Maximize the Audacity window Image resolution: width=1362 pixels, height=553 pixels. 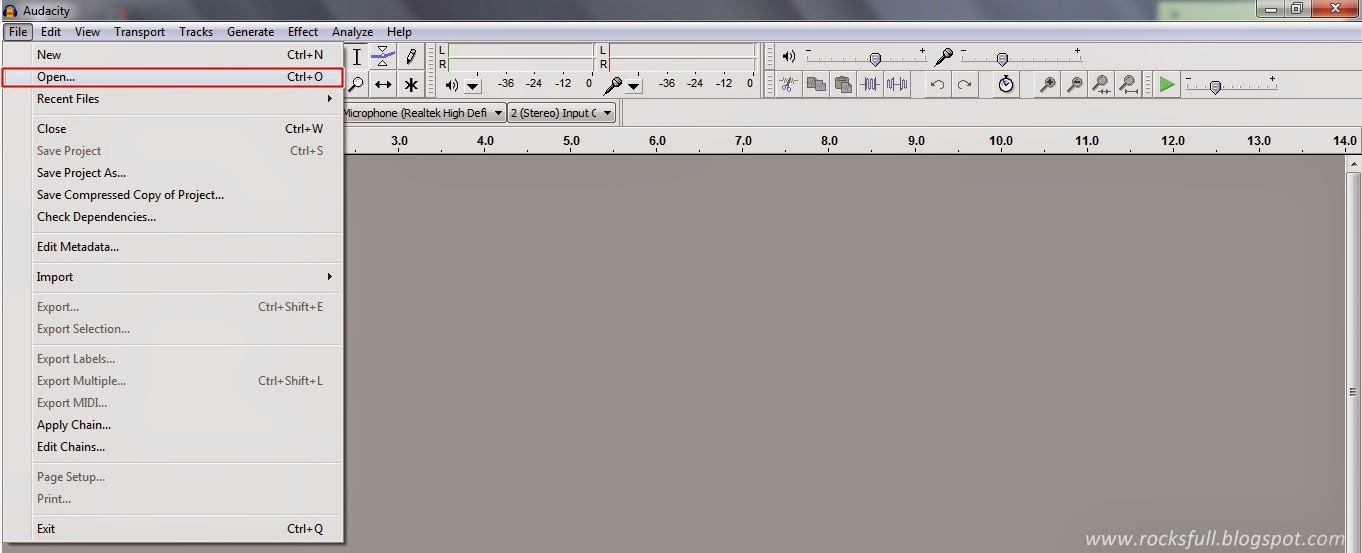[1297, 9]
